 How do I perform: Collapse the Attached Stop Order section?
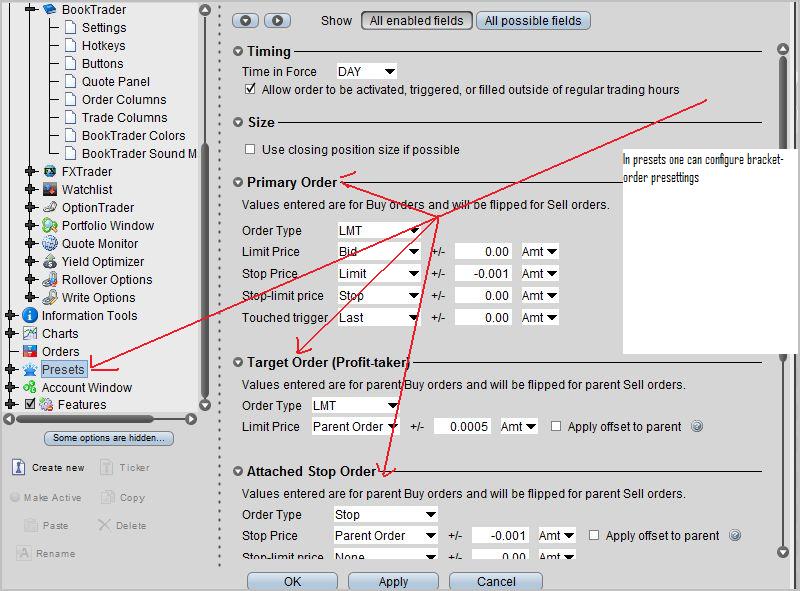coord(238,471)
